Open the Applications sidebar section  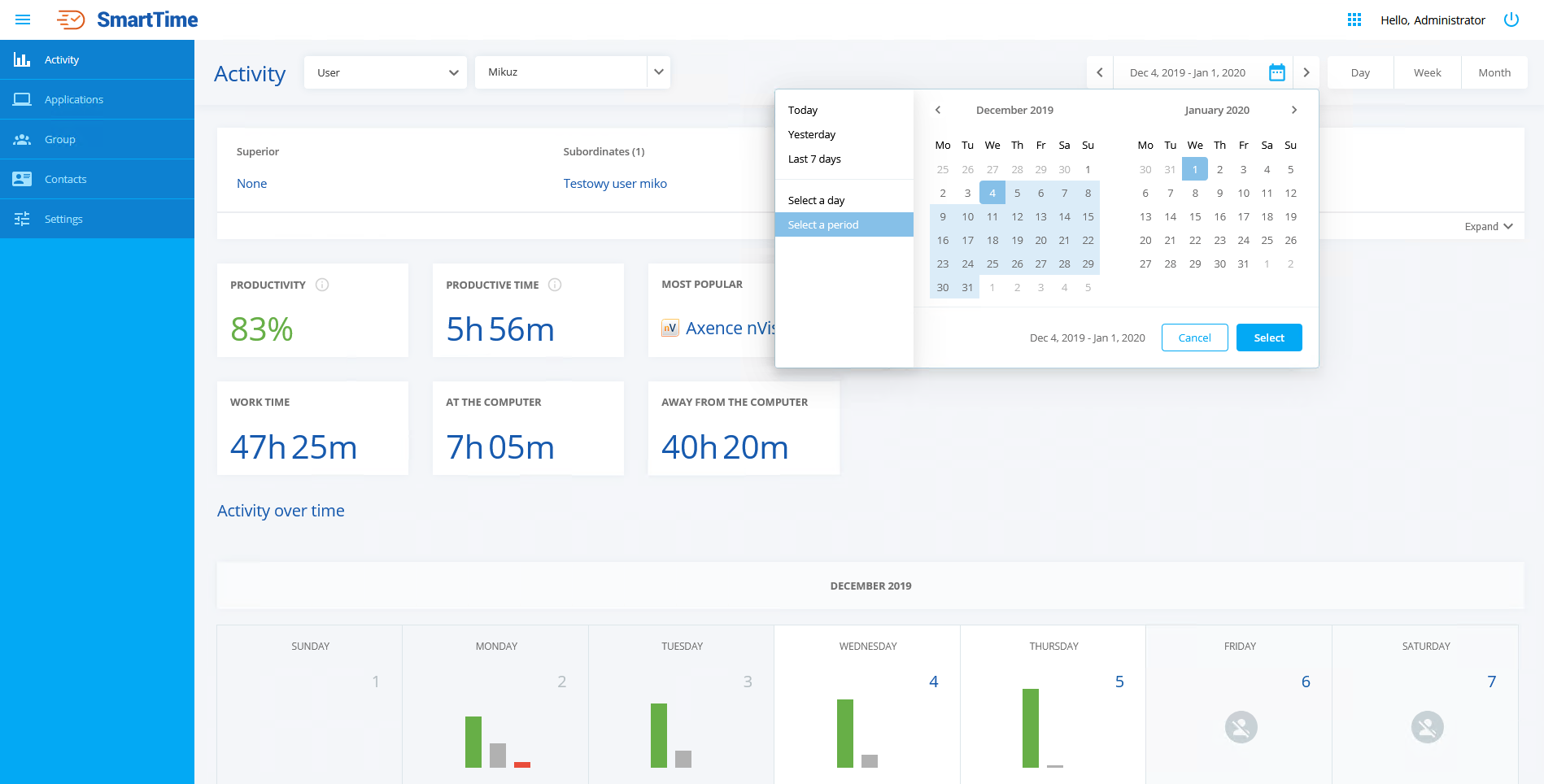73,99
